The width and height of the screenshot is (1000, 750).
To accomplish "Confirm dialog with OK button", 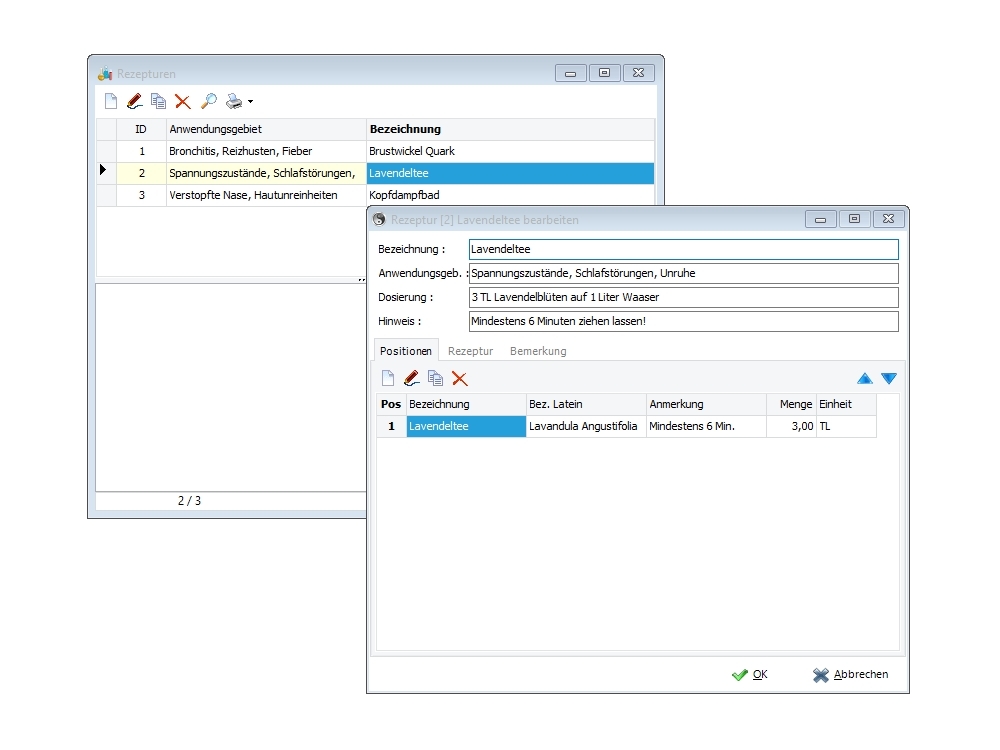I will click(x=750, y=674).
